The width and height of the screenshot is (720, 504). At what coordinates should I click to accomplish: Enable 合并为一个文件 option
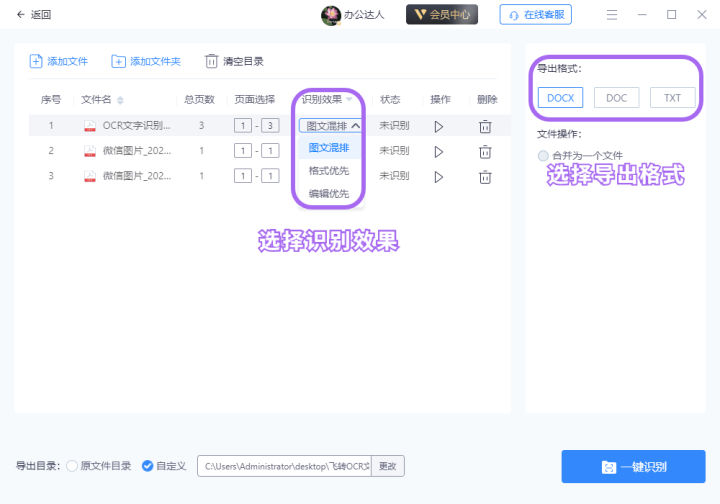[x=543, y=156]
